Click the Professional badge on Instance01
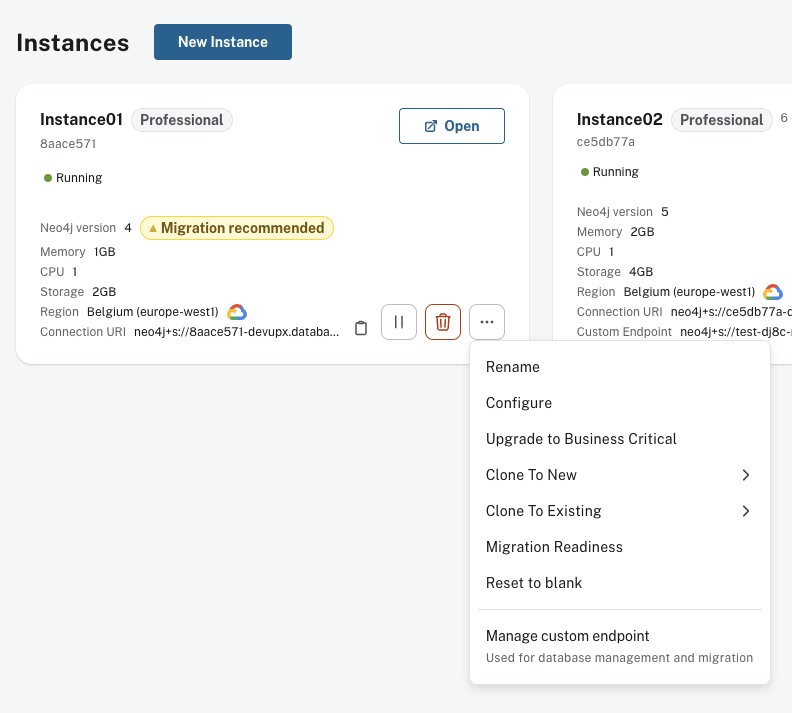Viewport: 792px width, 713px height. click(x=182, y=120)
